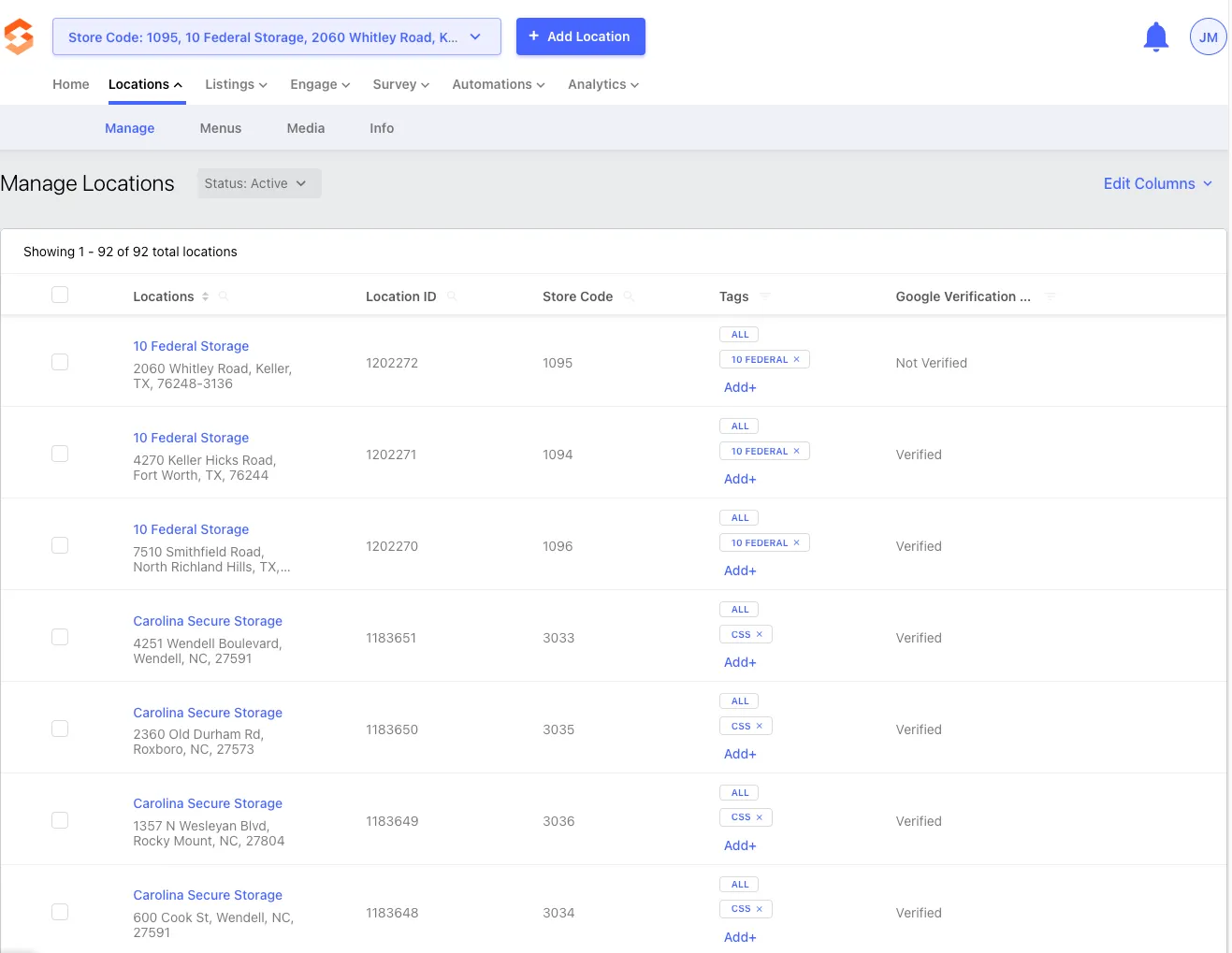The width and height of the screenshot is (1232, 953).
Task: Expand the Engage menu
Action: [320, 84]
